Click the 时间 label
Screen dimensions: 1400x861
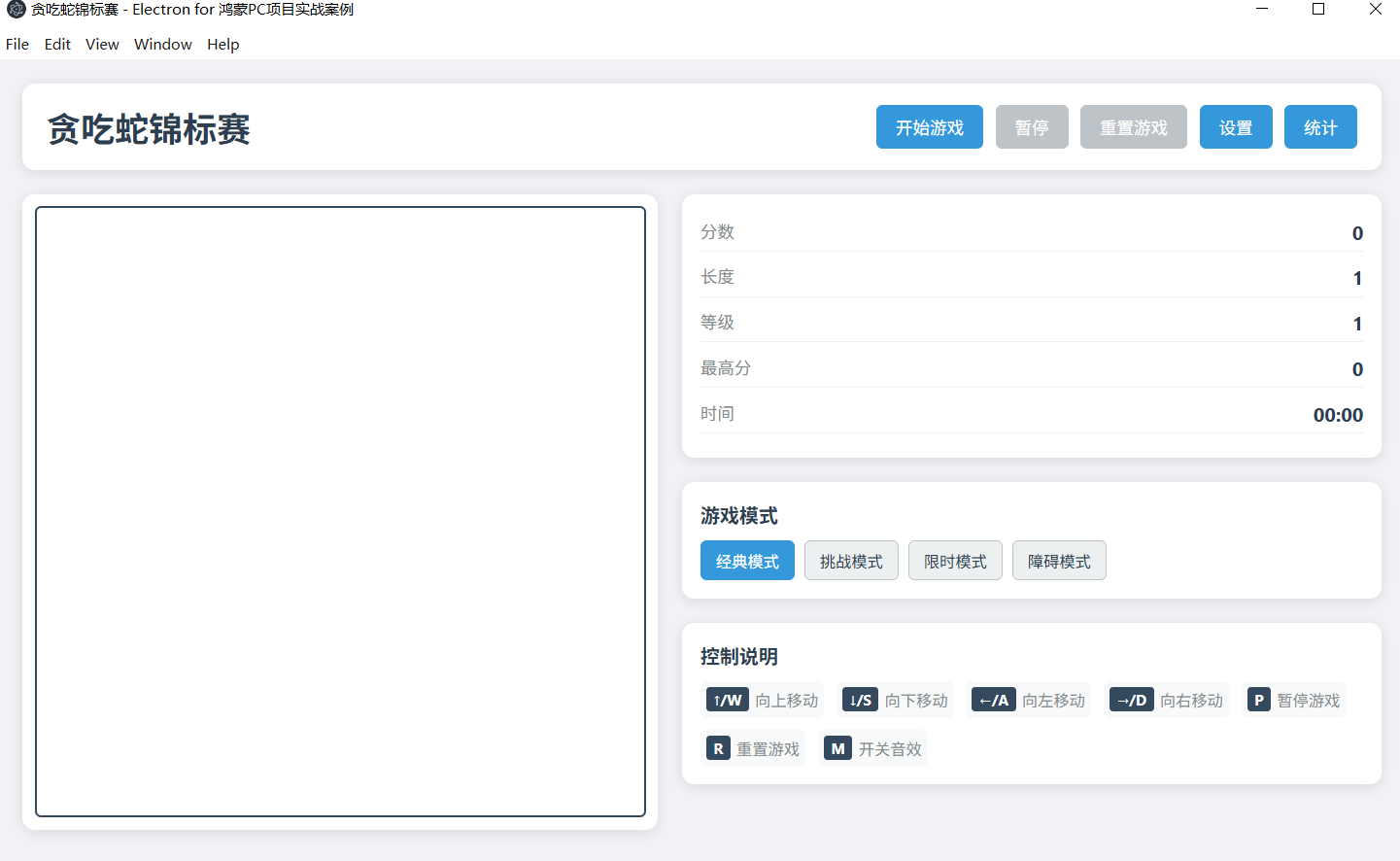(717, 414)
